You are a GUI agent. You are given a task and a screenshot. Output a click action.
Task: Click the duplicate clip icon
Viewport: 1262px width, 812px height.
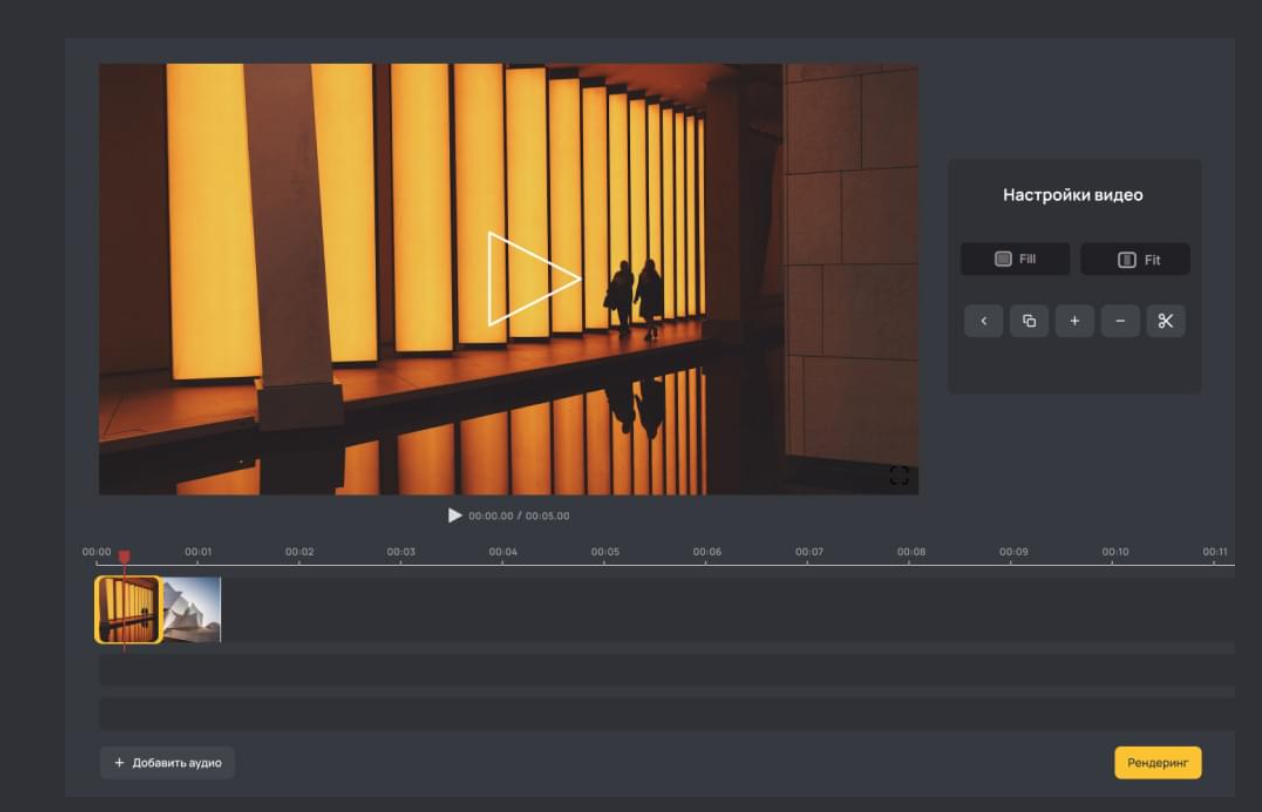1029,321
